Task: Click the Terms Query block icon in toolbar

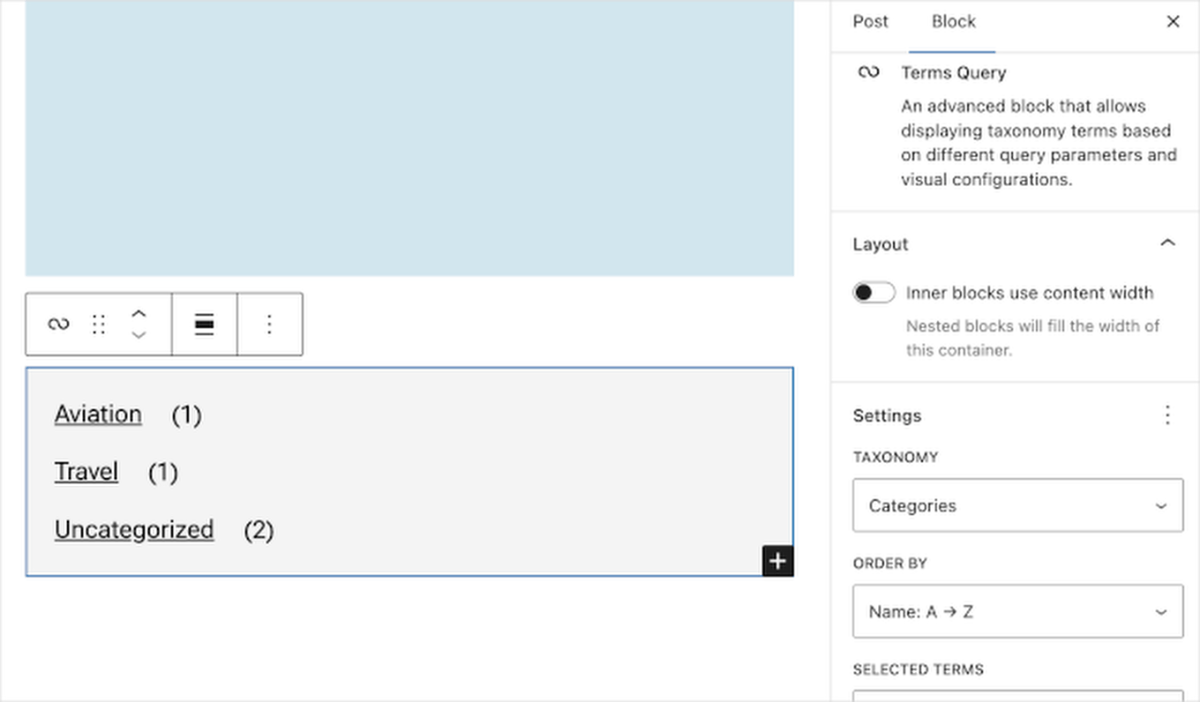Action: point(59,324)
